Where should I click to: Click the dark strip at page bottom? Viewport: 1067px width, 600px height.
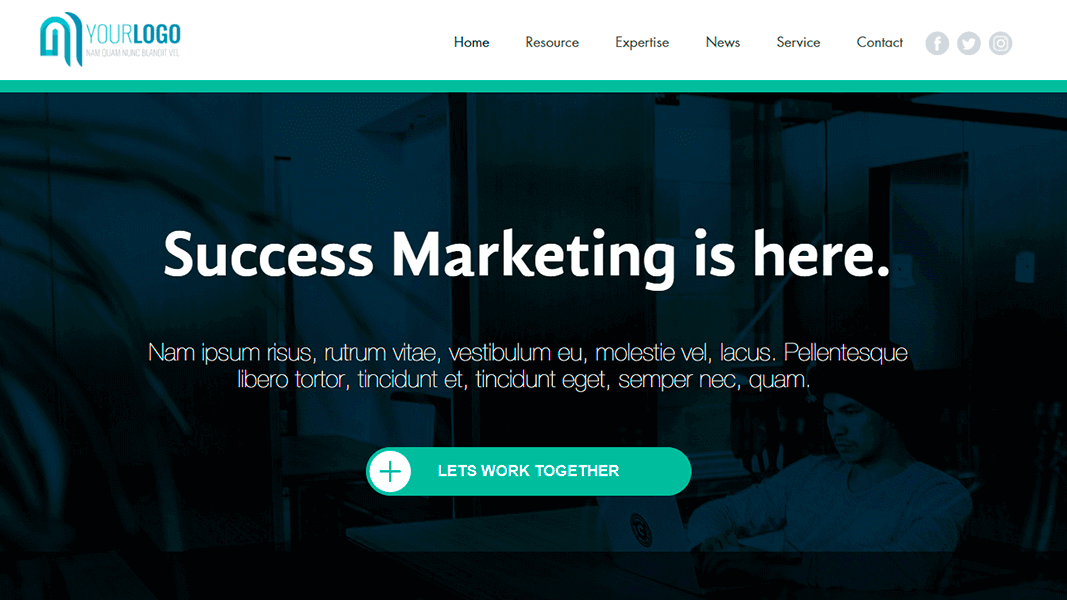[534, 576]
